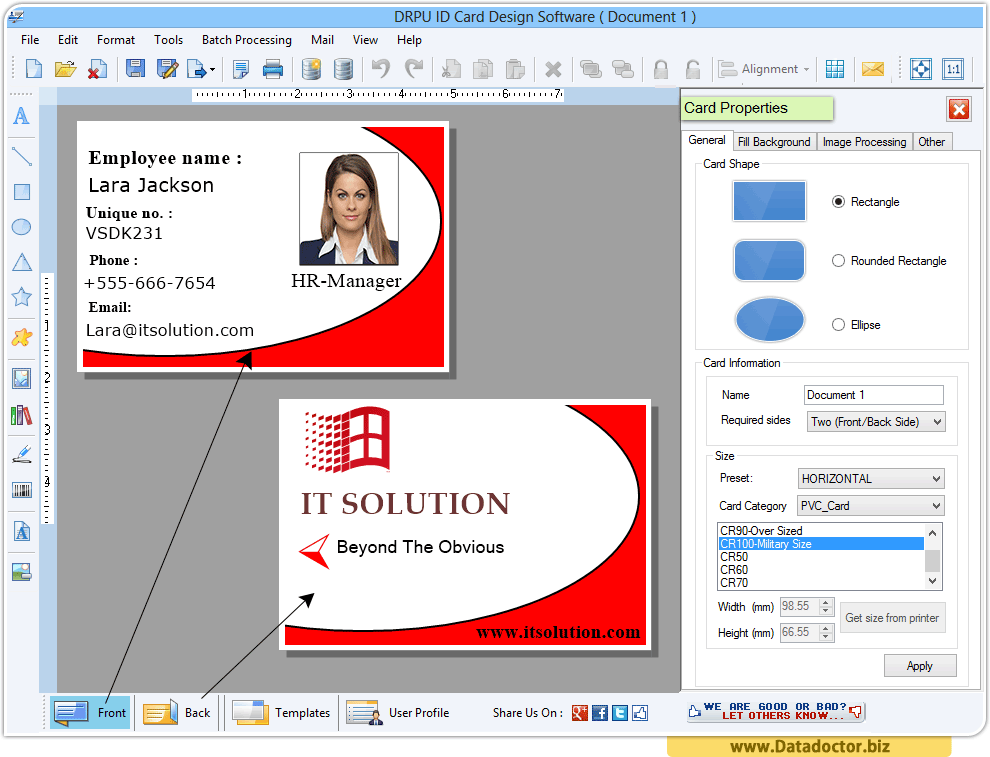The height and width of the screenshot is (757, 990).
Task: Click the redo arrow icon
Action: [414, 68]
